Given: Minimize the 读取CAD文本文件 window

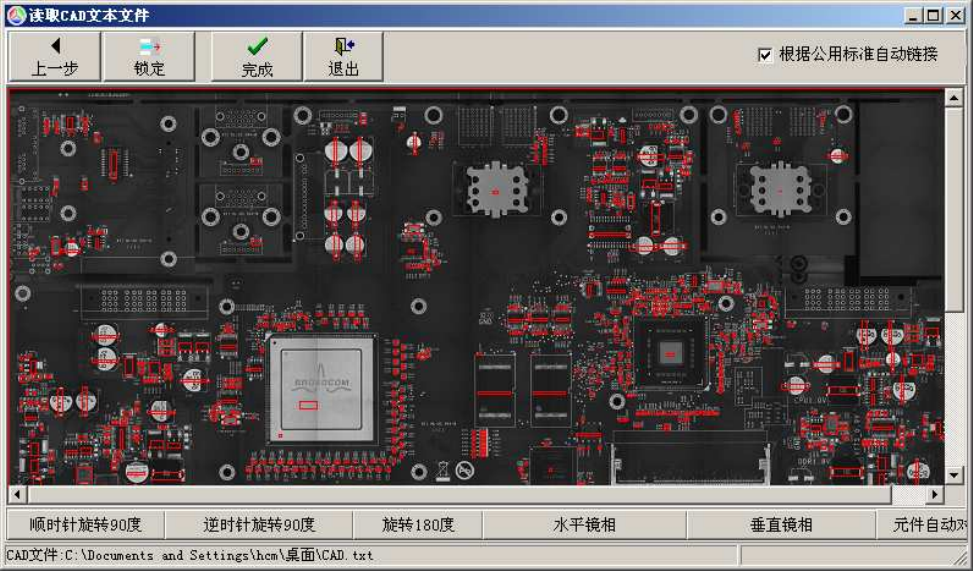Looking at the screenshot, I should click(912, 16).
